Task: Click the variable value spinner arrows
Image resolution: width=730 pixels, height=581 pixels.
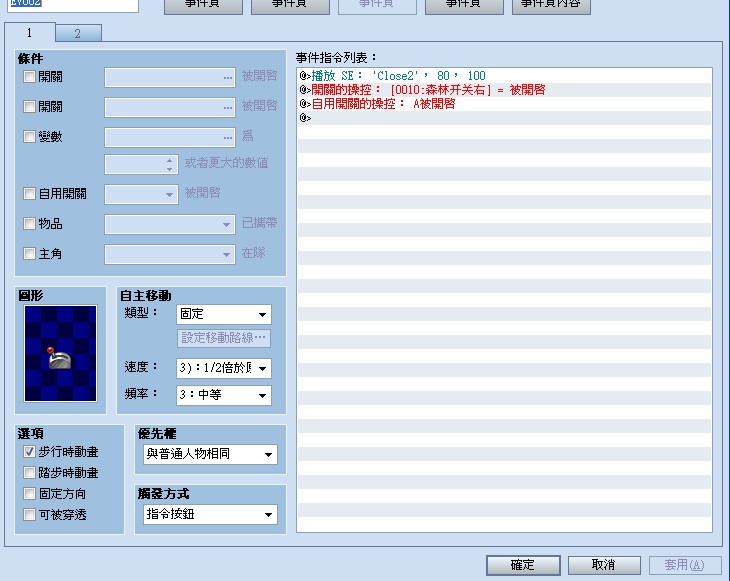Action: (x=170, y=164)
